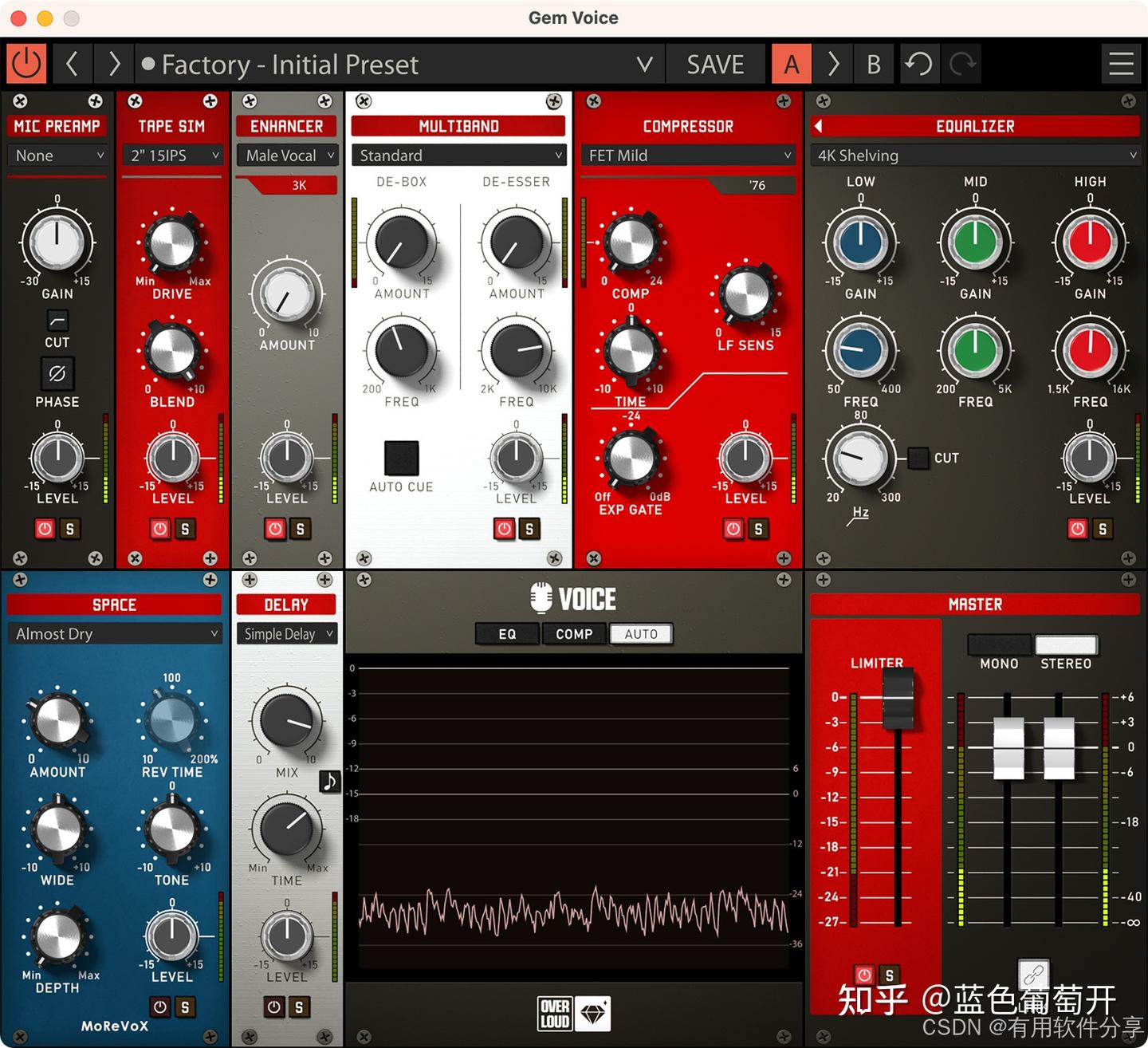Bypass the Multiband module

click(504, 528)
